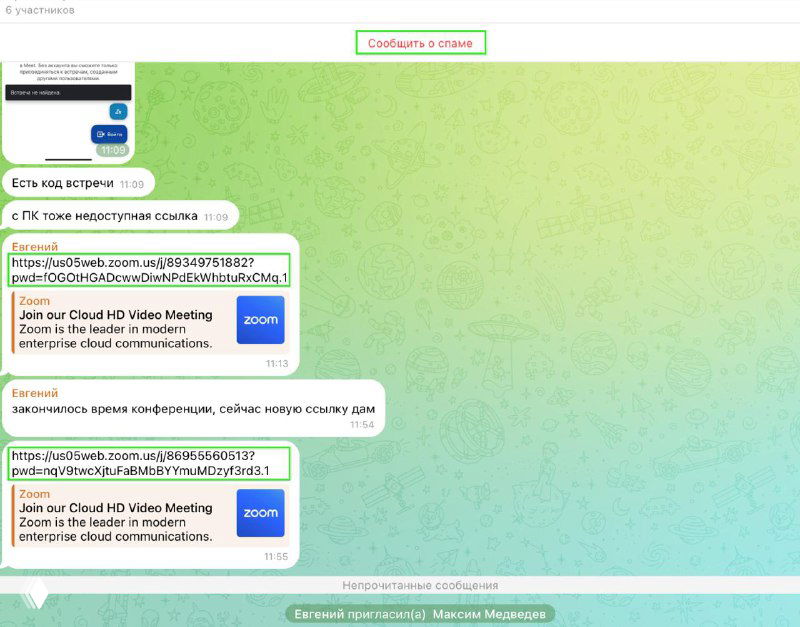Click the orange "Zoom" site name in the 11:55 preview

[34, 494]
